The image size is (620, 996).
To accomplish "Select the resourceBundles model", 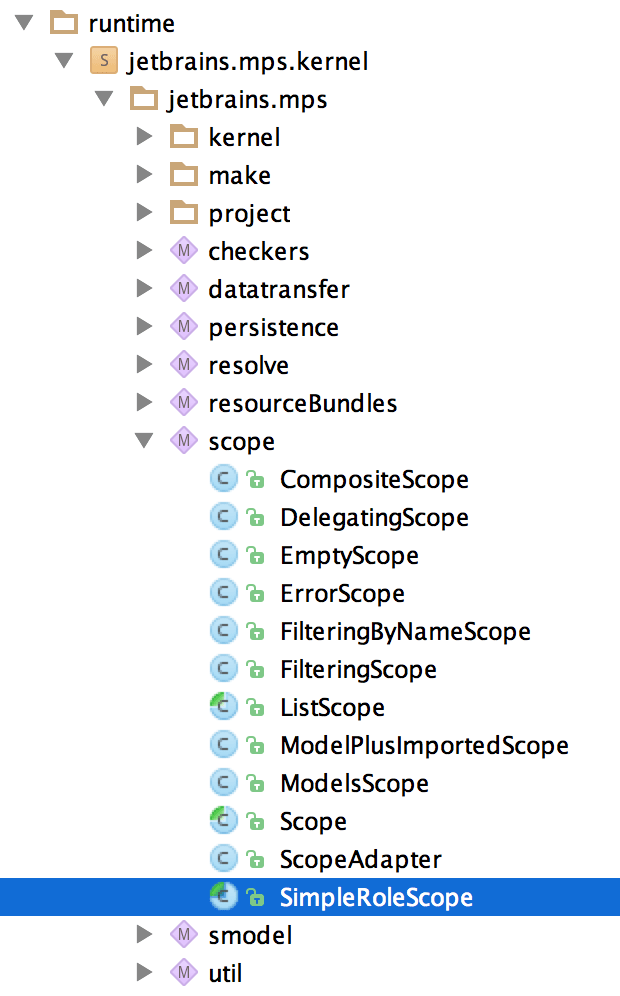I will click(302, 403).
